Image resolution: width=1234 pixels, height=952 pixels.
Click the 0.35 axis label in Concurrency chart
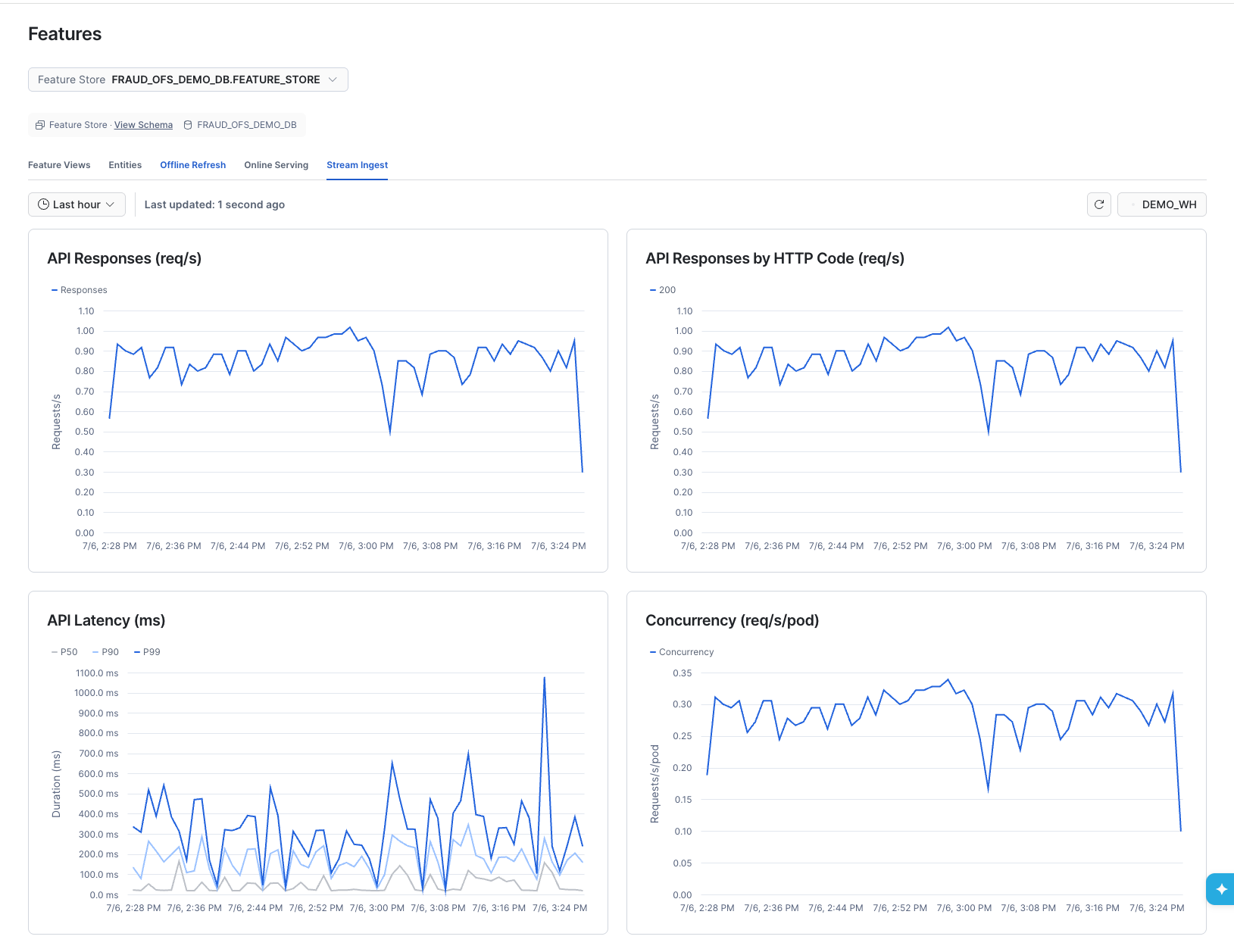pyautogui.click(x=682, y=673)
